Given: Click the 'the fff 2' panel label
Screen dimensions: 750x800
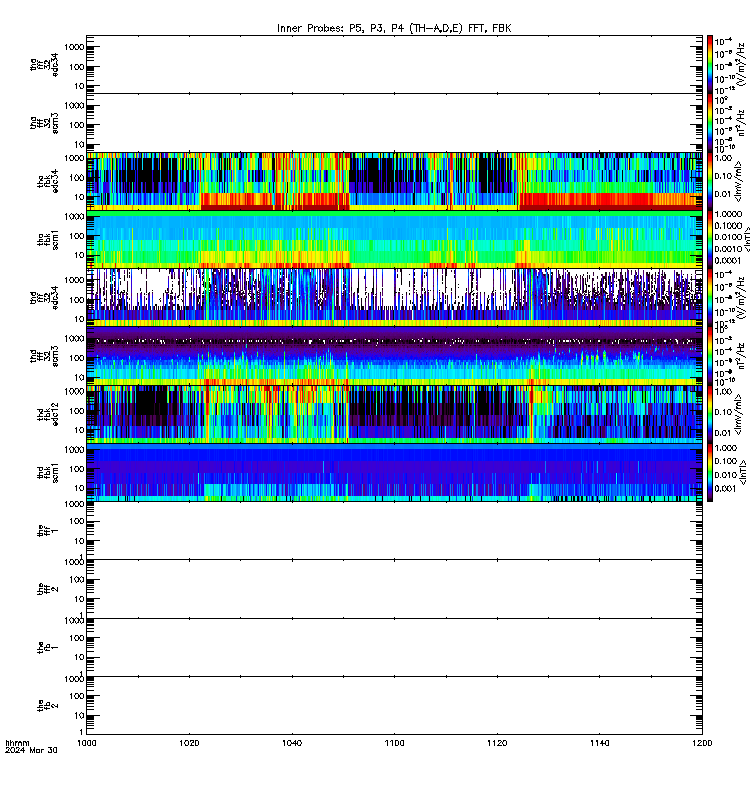Looking at the screenshot, I should [48, 589].
